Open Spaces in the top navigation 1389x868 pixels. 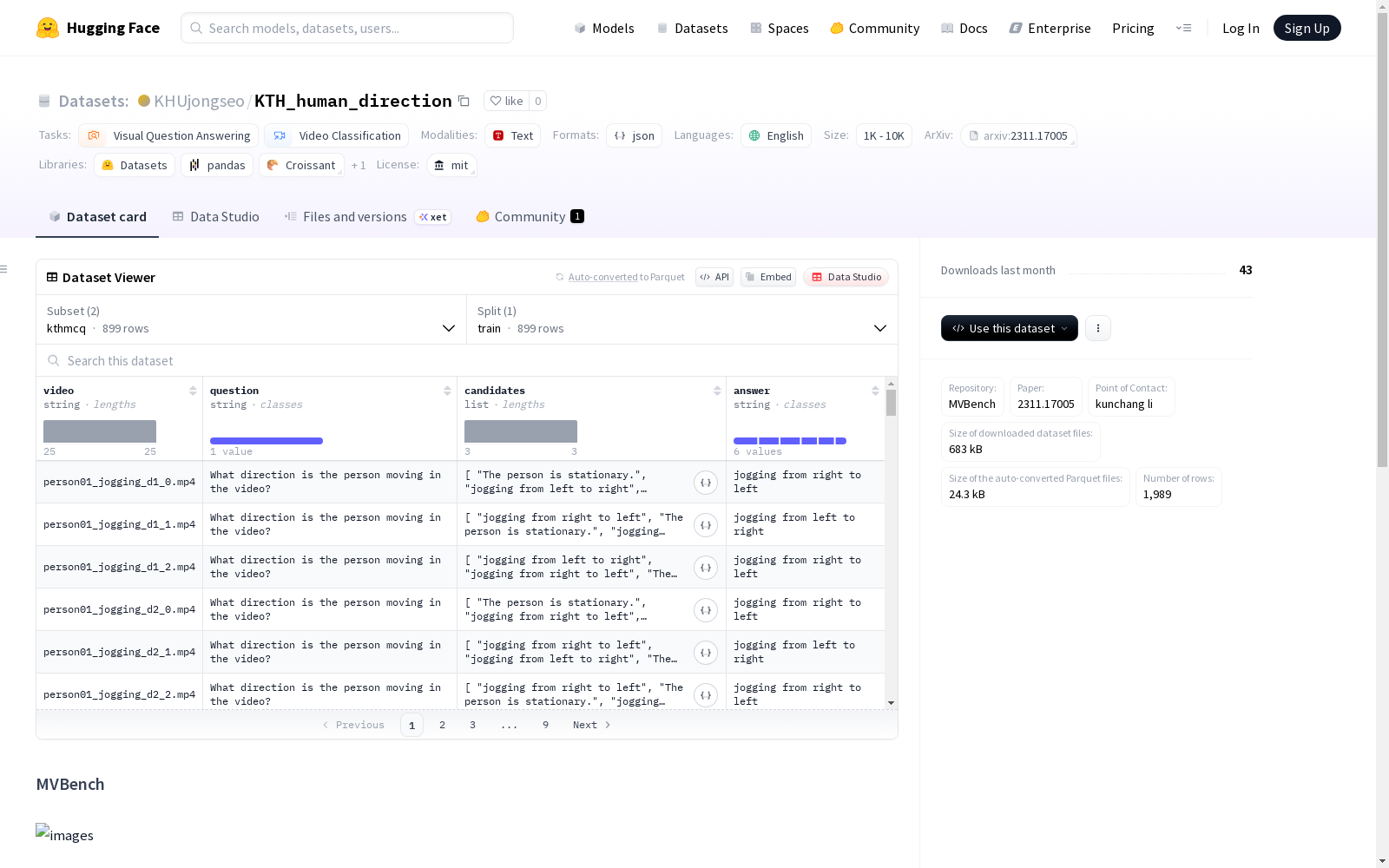(x=779, y=28)
